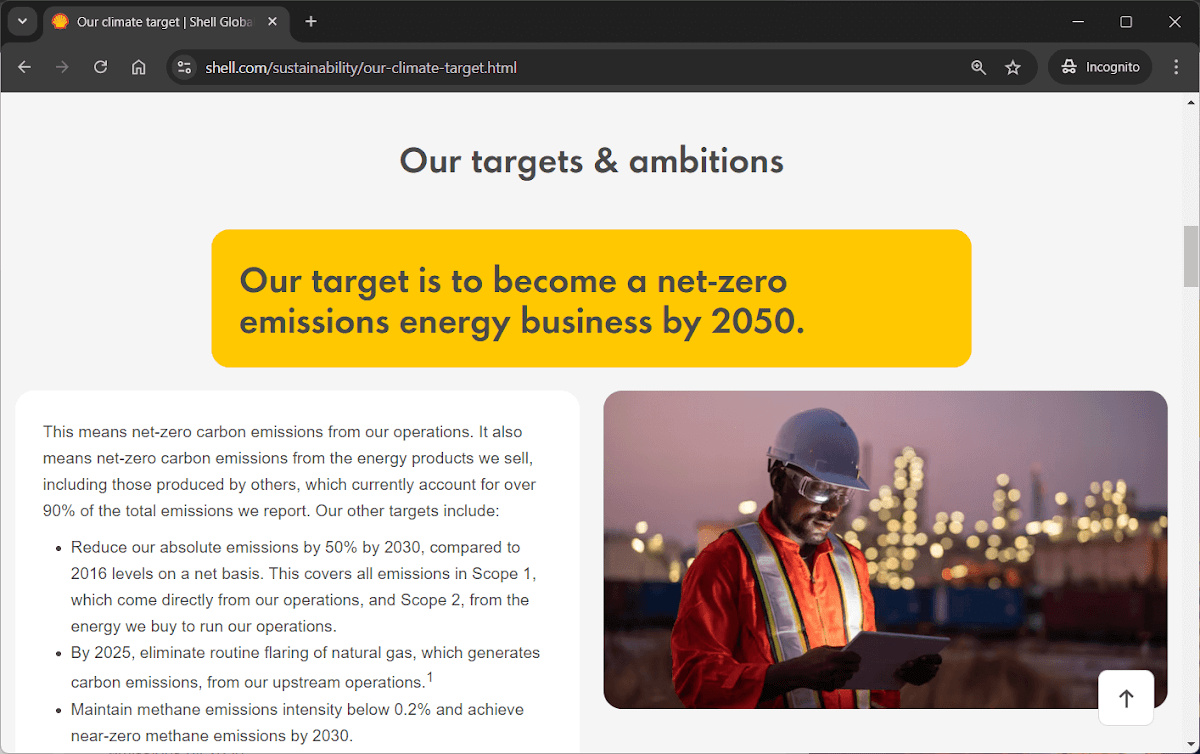Open a new browser tab
Viewport: 1200px width, 754px height.
(310, 21)
